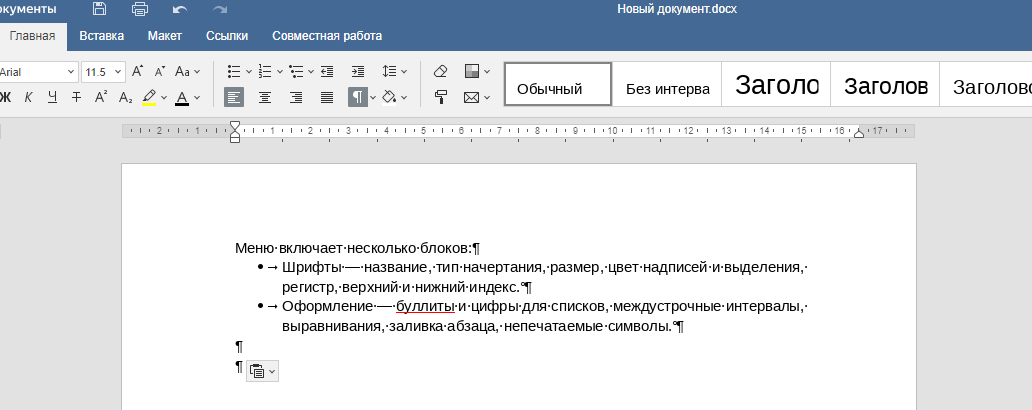
Task: Clear formatting with the eraser icon
Action: (441, 71)
